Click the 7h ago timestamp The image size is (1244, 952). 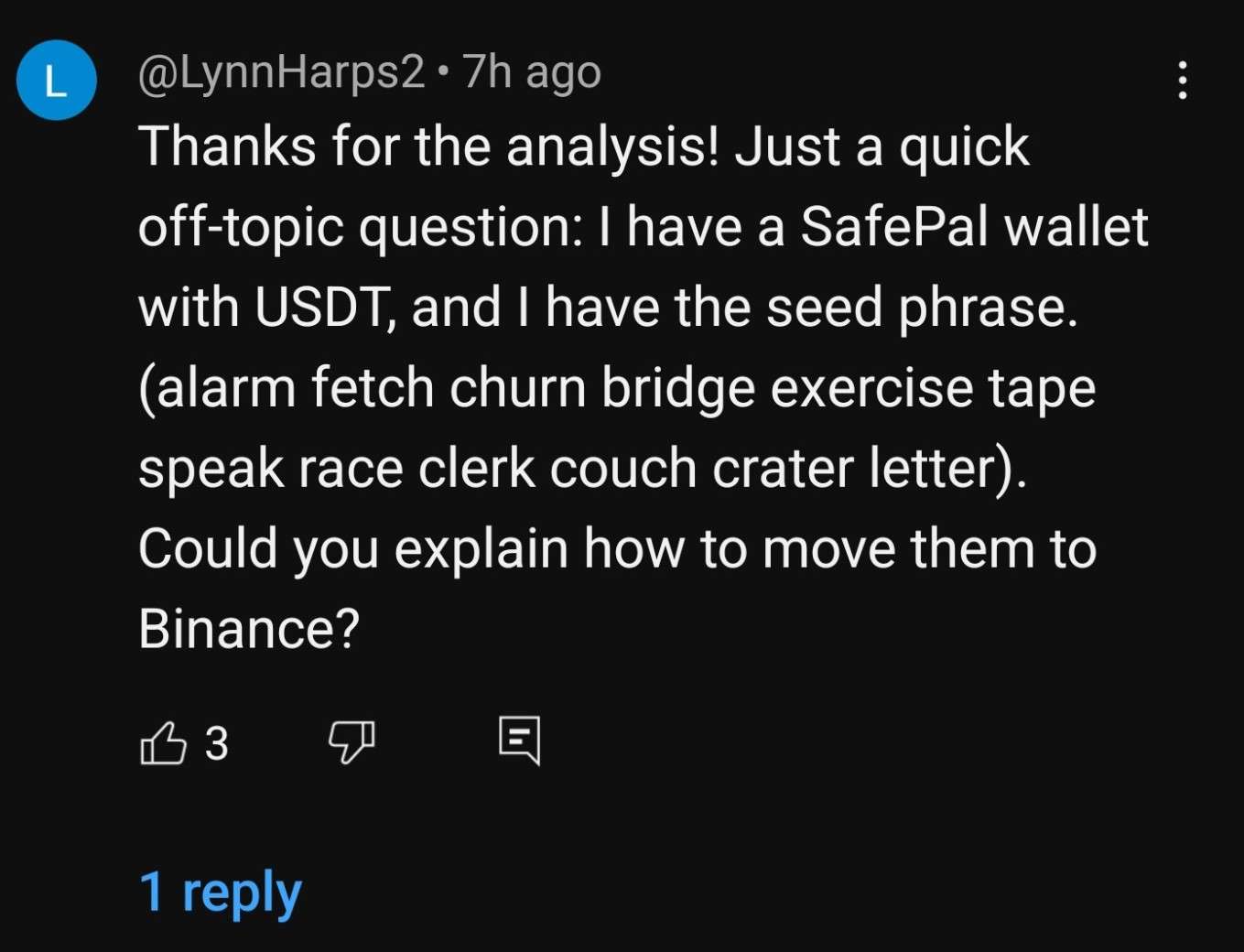tap(531, 72)
